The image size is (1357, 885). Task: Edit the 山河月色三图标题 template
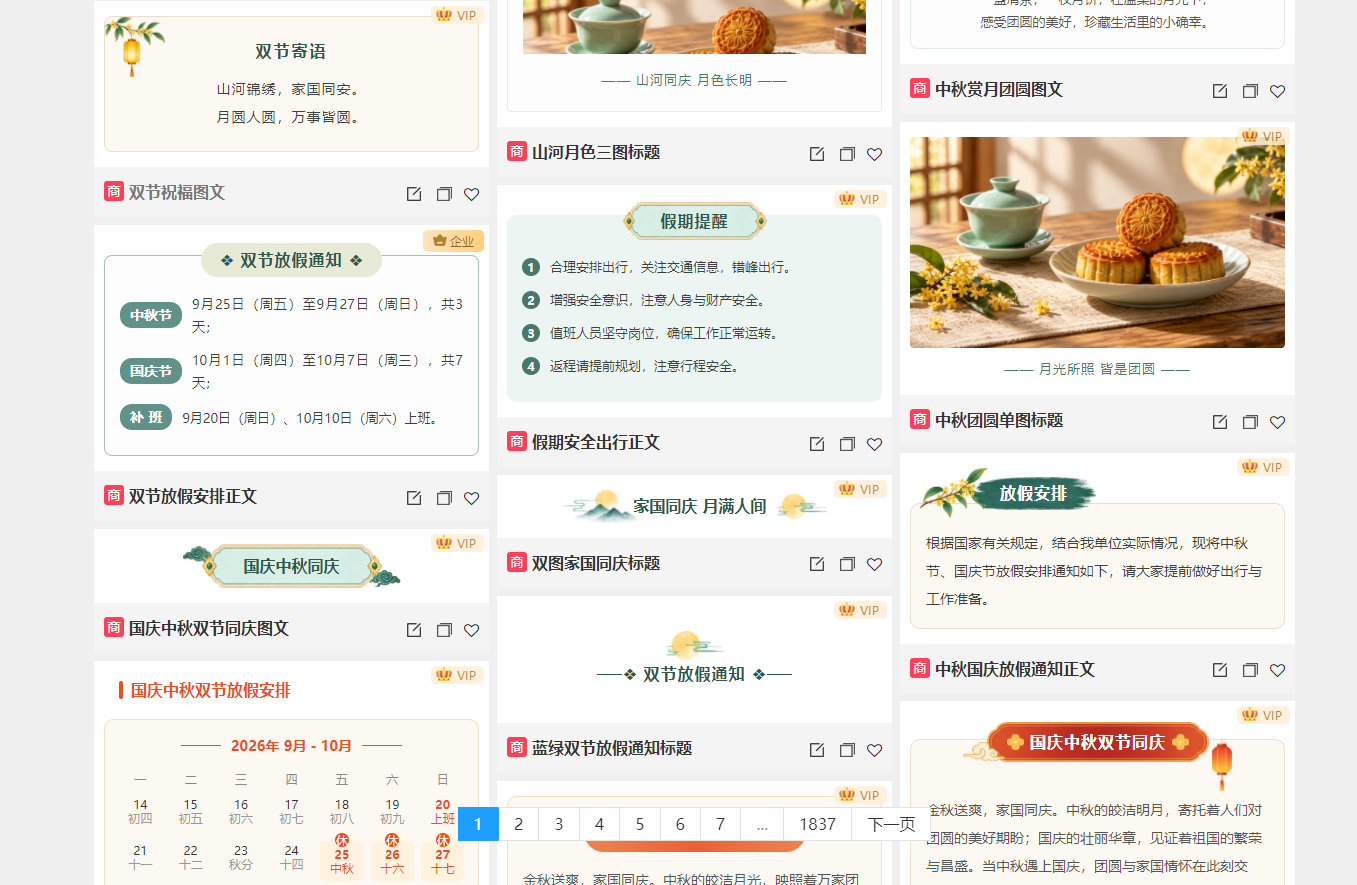click(x=817, y=154)
